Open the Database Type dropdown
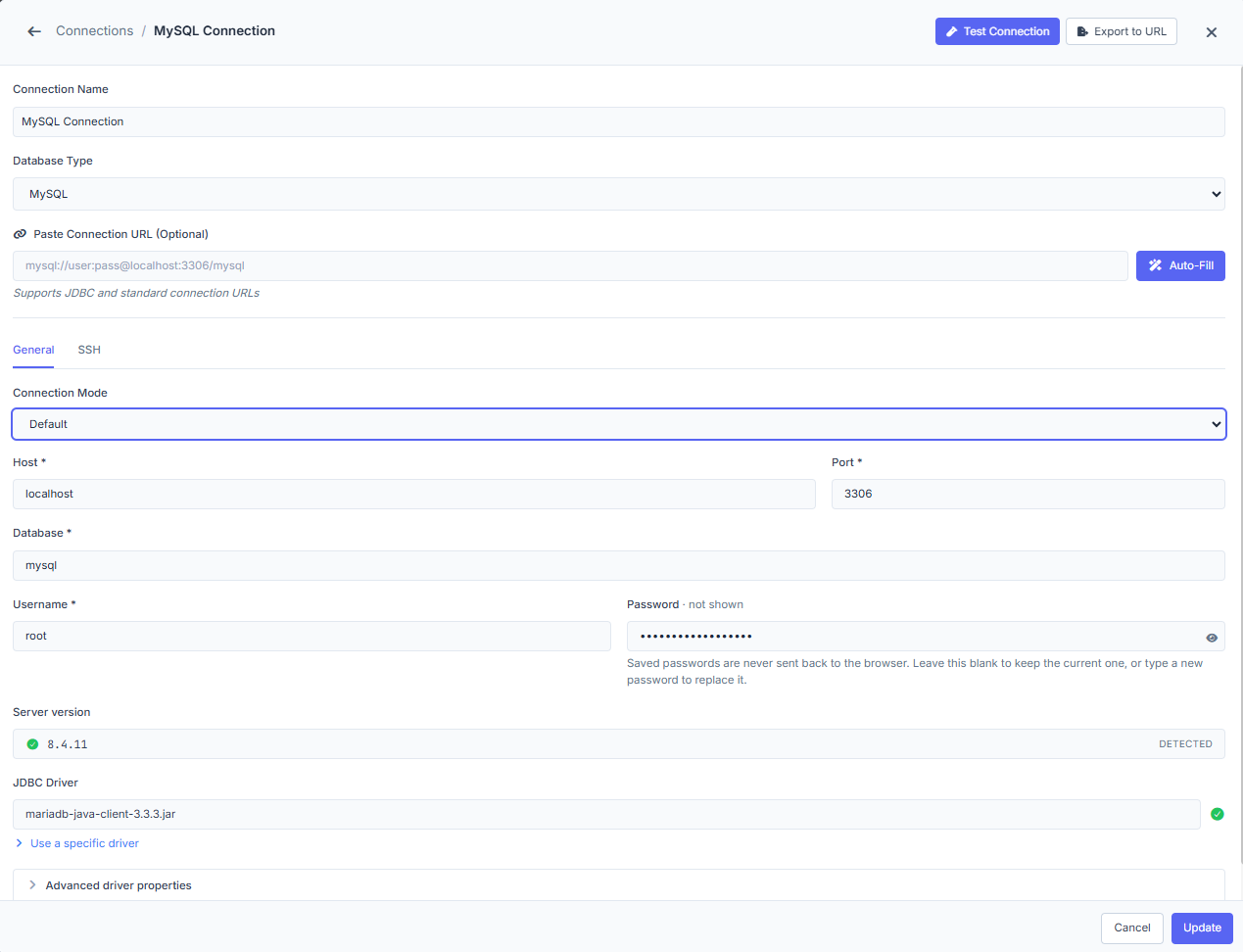 point(619,194)
